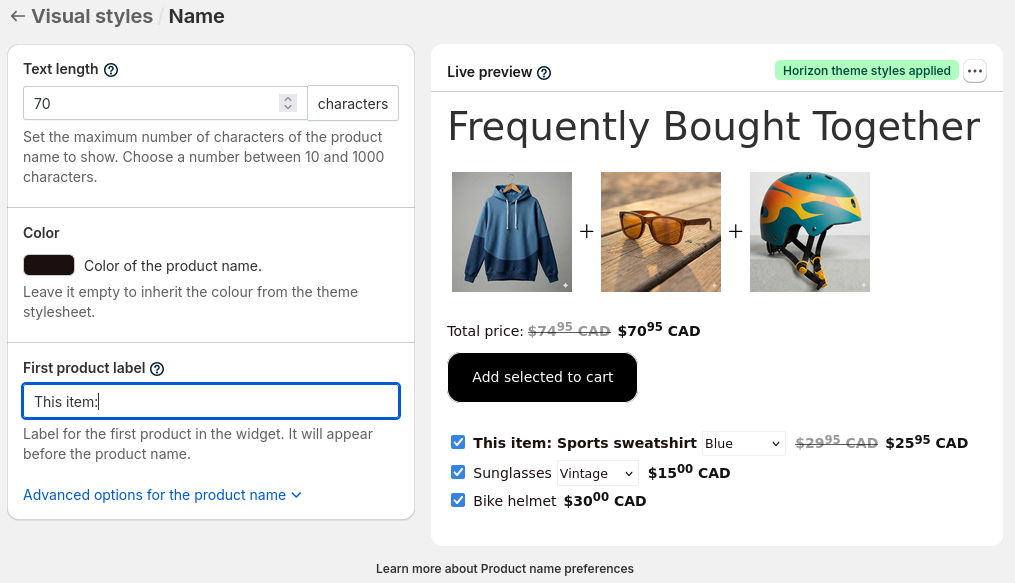The height and width of the screenshot is (583, 1015).
Task: Click the text length number stepper arrows
Action: click(x=288, y=103)
